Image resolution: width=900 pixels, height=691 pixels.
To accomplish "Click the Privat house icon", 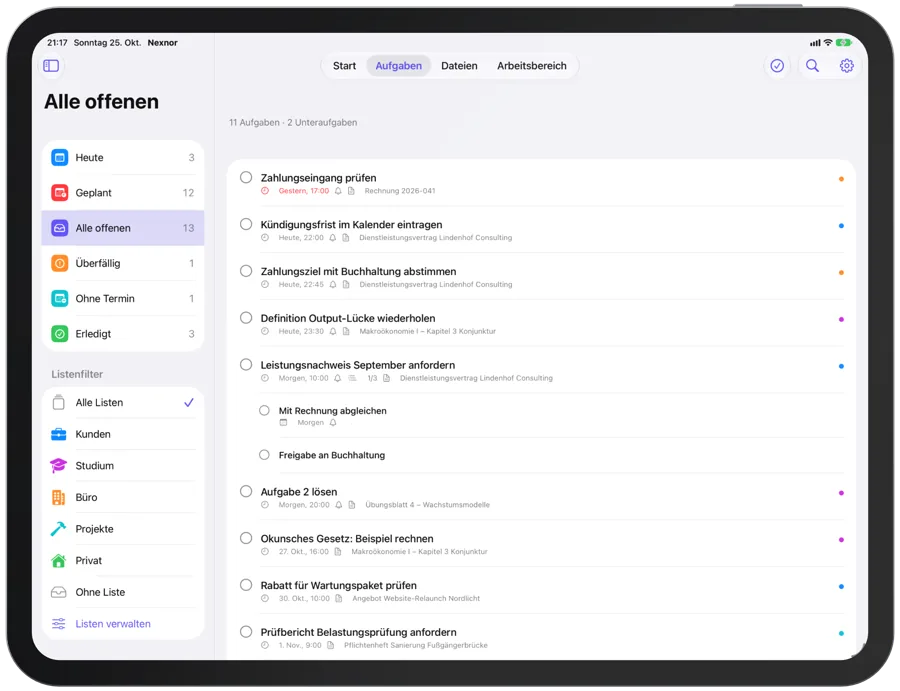I will 59,561.
